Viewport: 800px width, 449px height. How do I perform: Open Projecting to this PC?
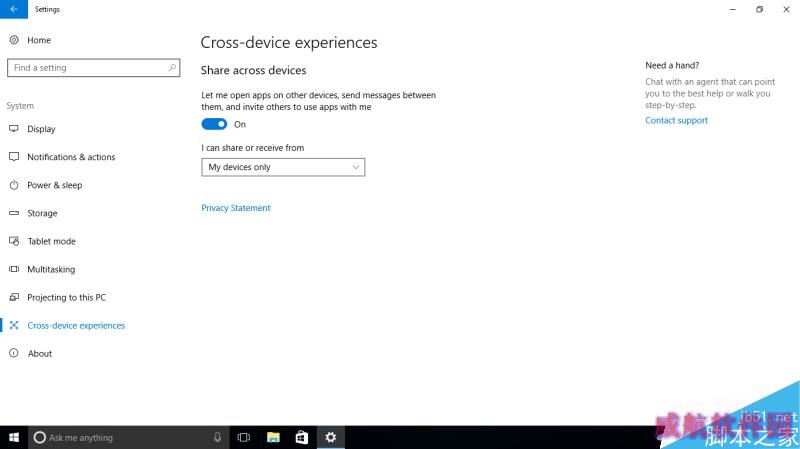(66, 297)
